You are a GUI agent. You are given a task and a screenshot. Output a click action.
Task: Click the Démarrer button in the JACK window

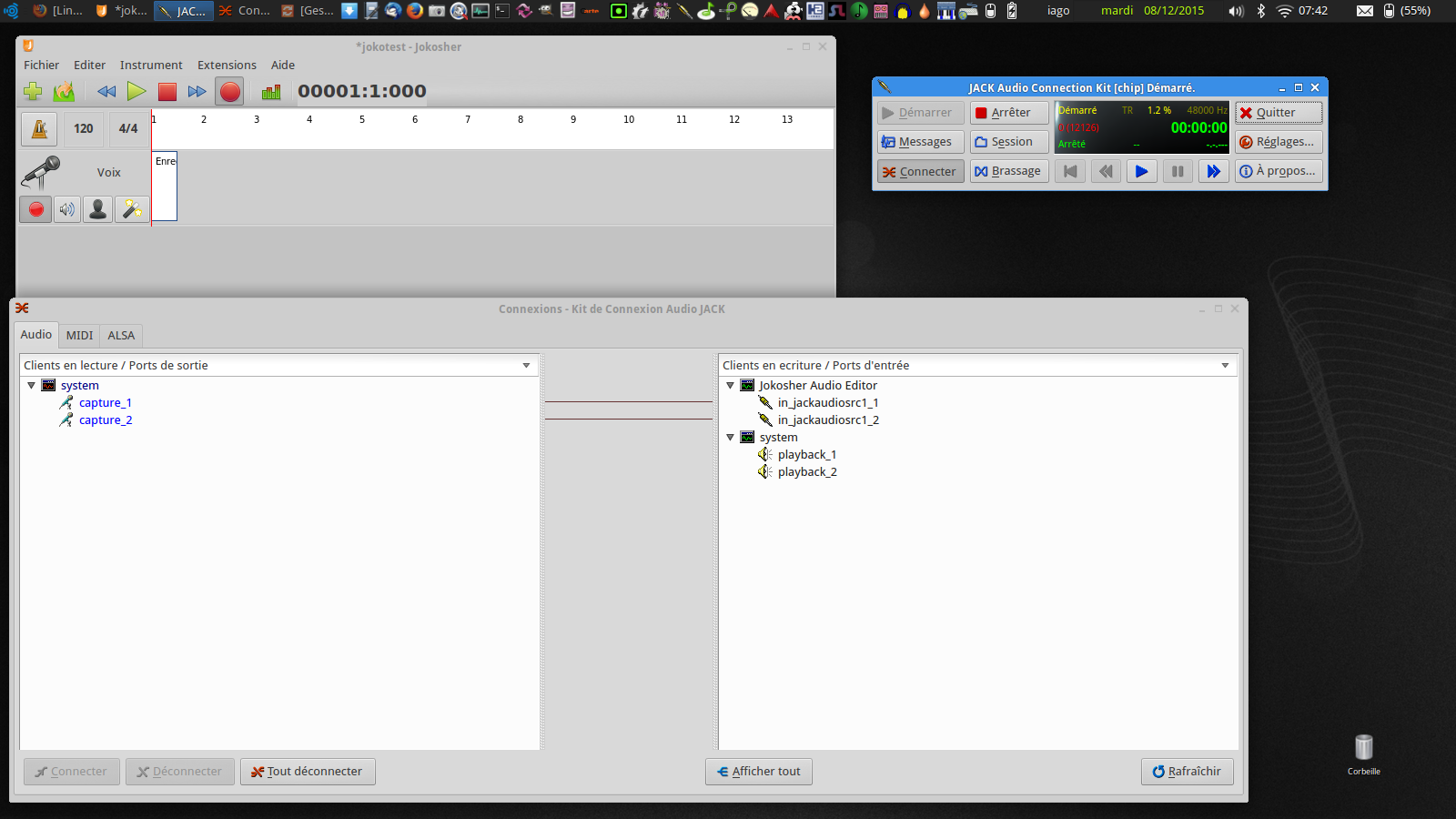tap(920, 113)
